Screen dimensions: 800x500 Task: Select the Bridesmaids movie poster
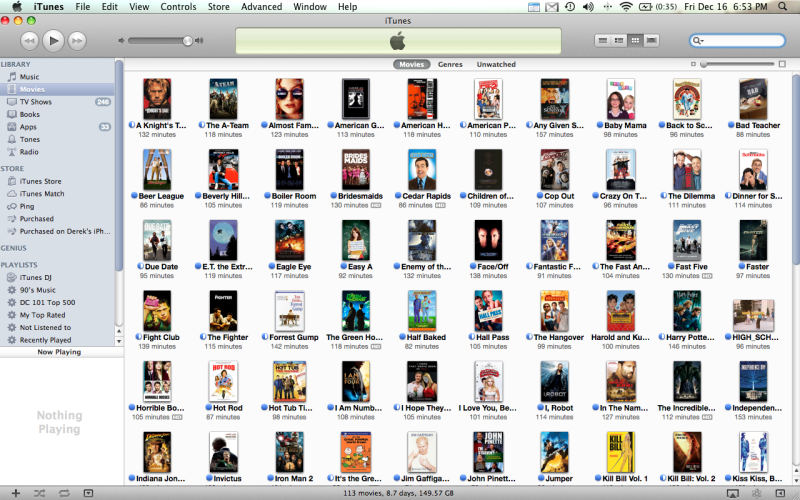point(356,170)
